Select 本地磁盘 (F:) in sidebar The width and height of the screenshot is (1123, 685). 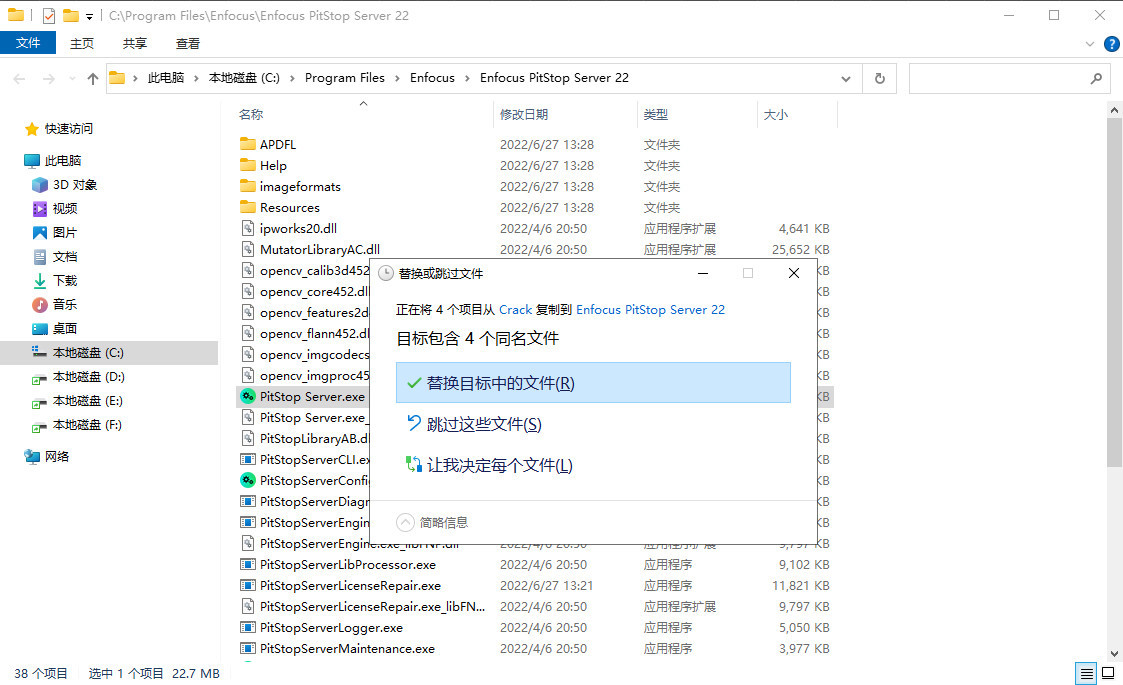click(87, 425)
